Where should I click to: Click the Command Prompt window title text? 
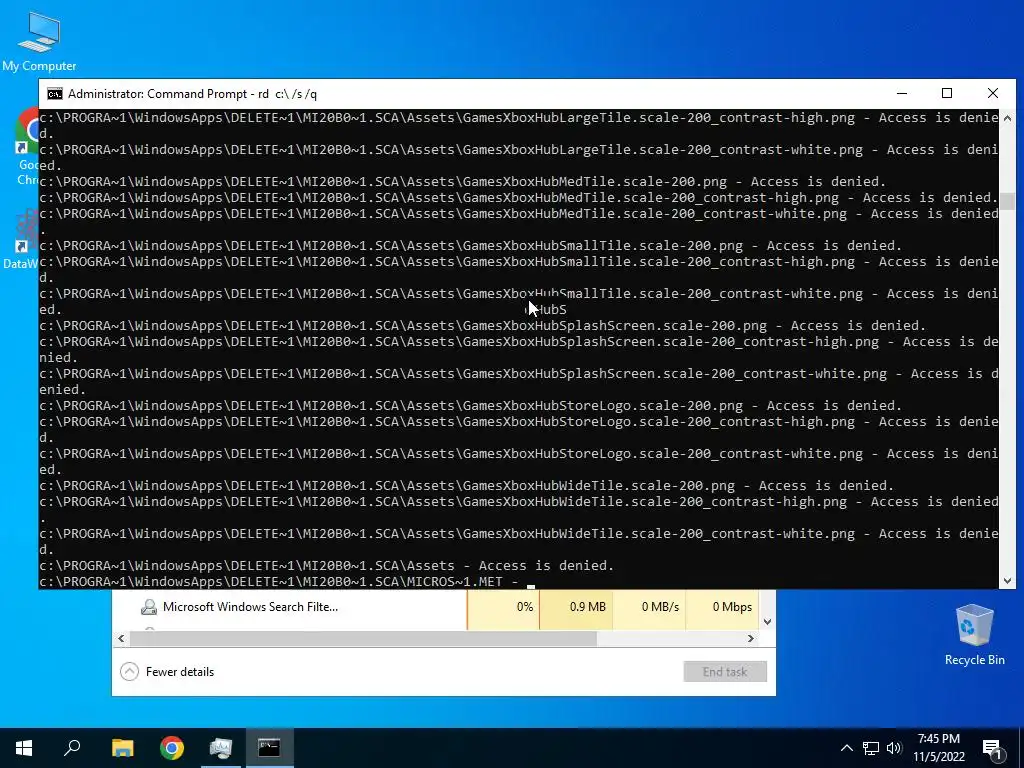pos(193,94)
